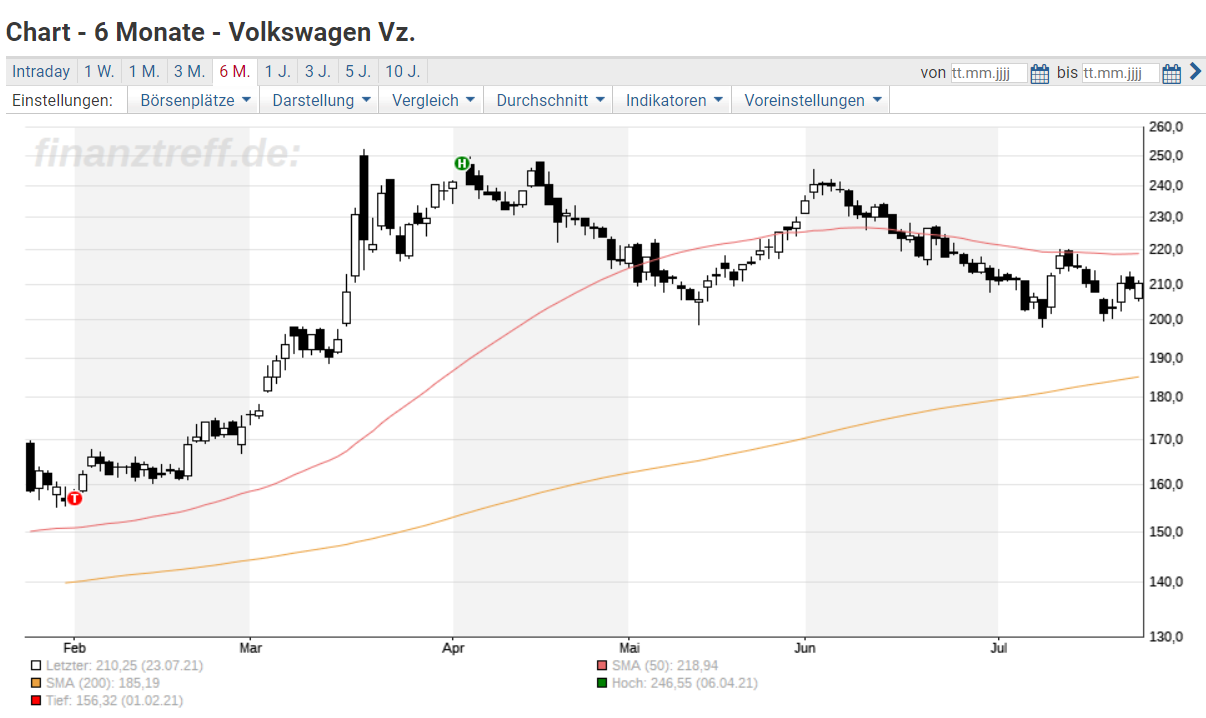Click 'Hoch: 246,55 (06.04.21)' legend text
The height and width of the screenshot is (718, 1206).
684,683
